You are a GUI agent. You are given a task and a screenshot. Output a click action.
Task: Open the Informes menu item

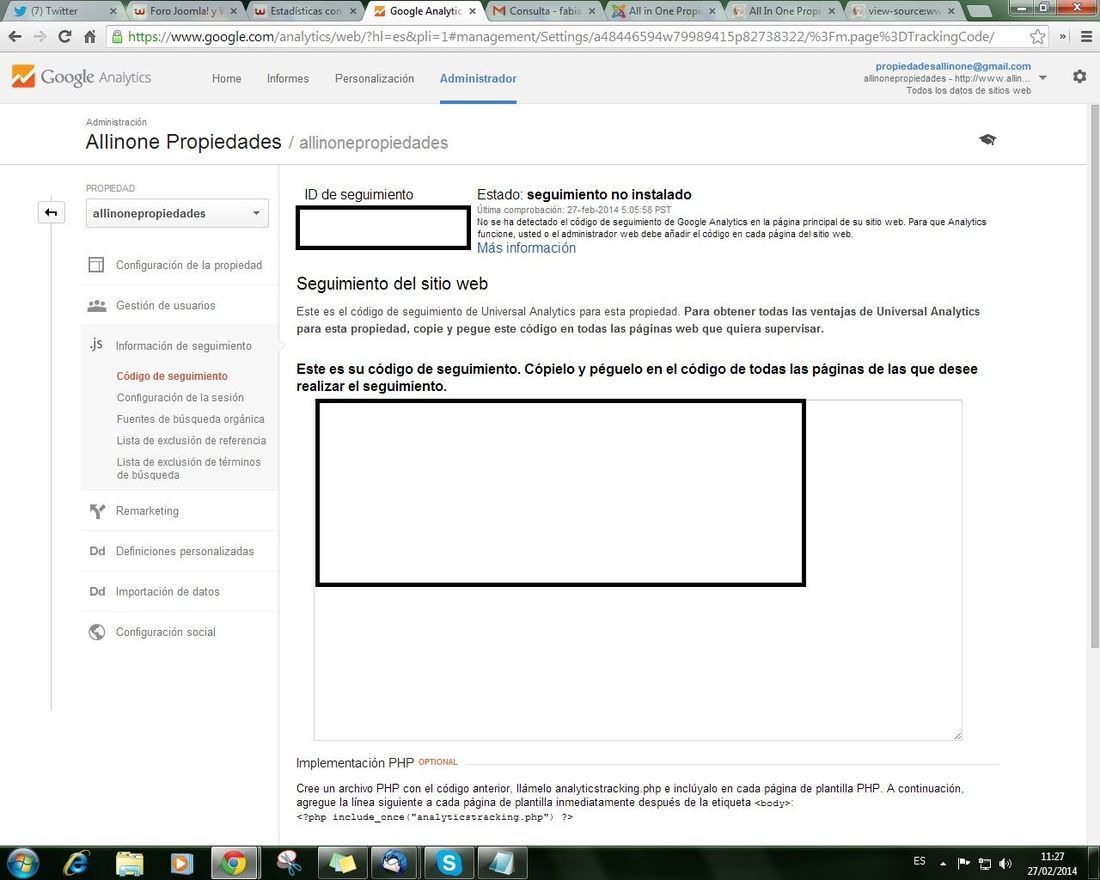point(288,79)
